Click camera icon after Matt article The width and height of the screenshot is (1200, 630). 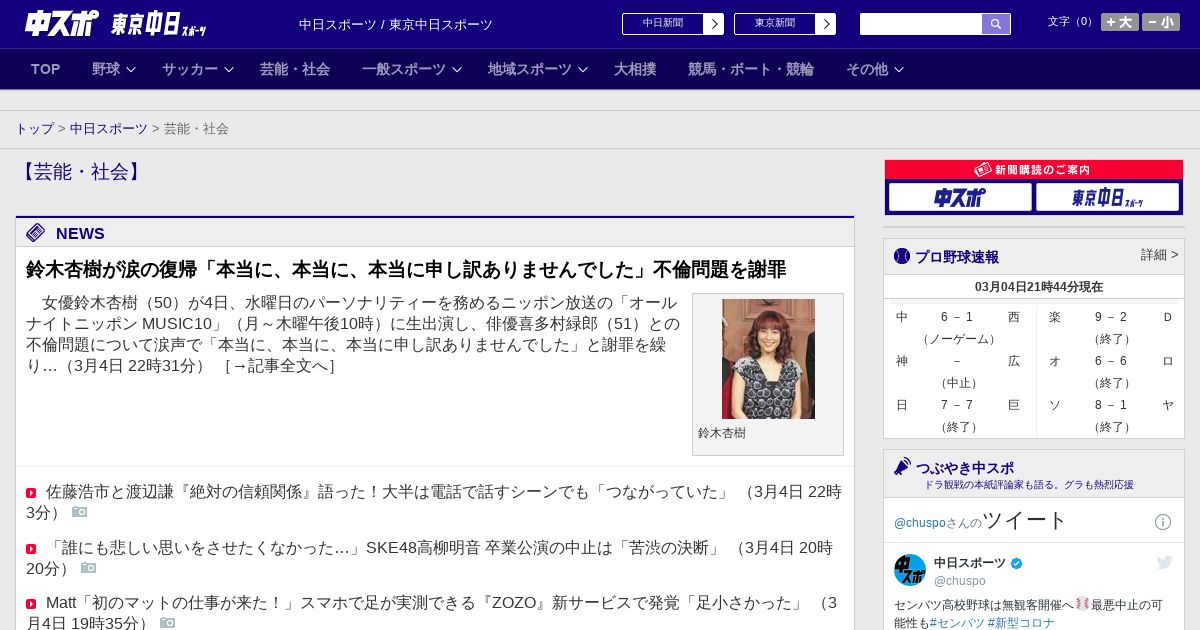click(x=168, y=623)
